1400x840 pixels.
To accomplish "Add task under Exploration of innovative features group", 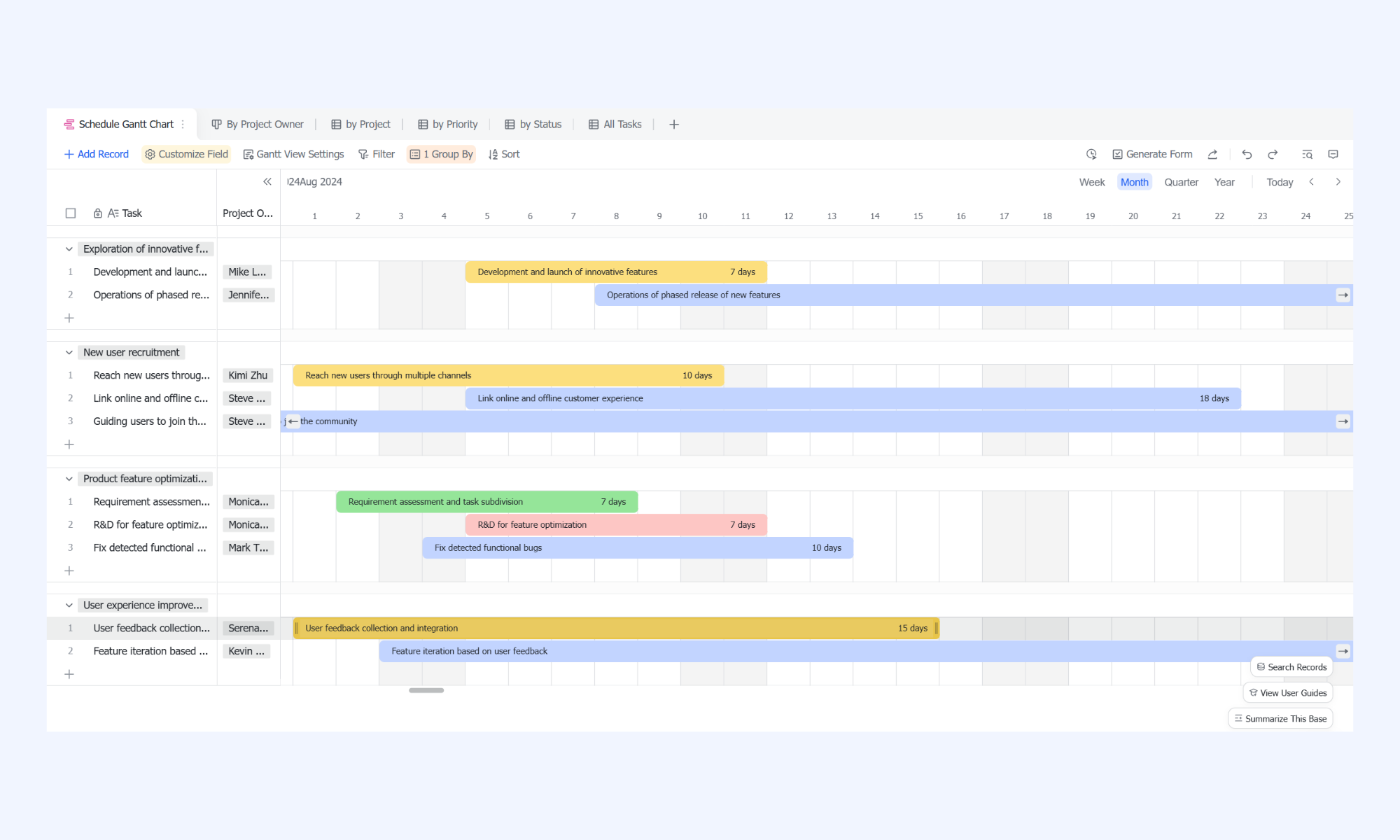I will coord(69,318).
